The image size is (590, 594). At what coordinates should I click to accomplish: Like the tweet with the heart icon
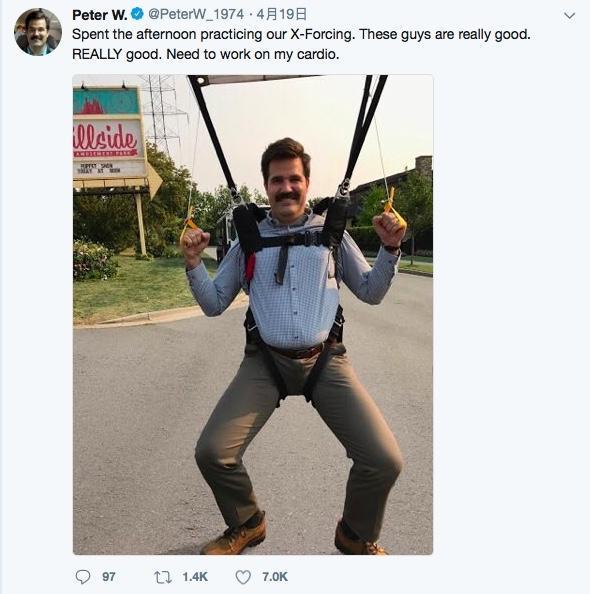coord(243,577)
